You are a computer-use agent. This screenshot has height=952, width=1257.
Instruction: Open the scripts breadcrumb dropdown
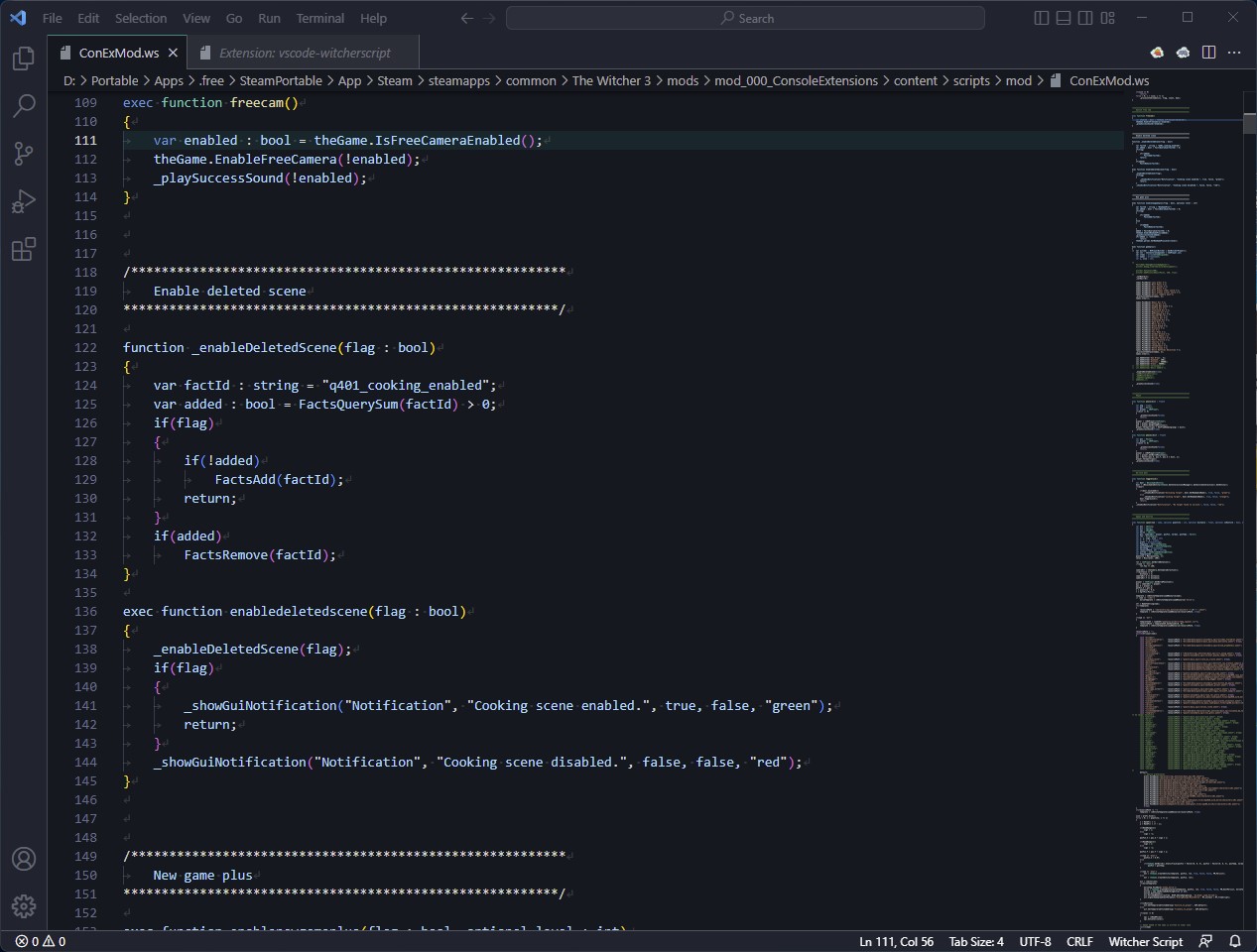[971, 80]
